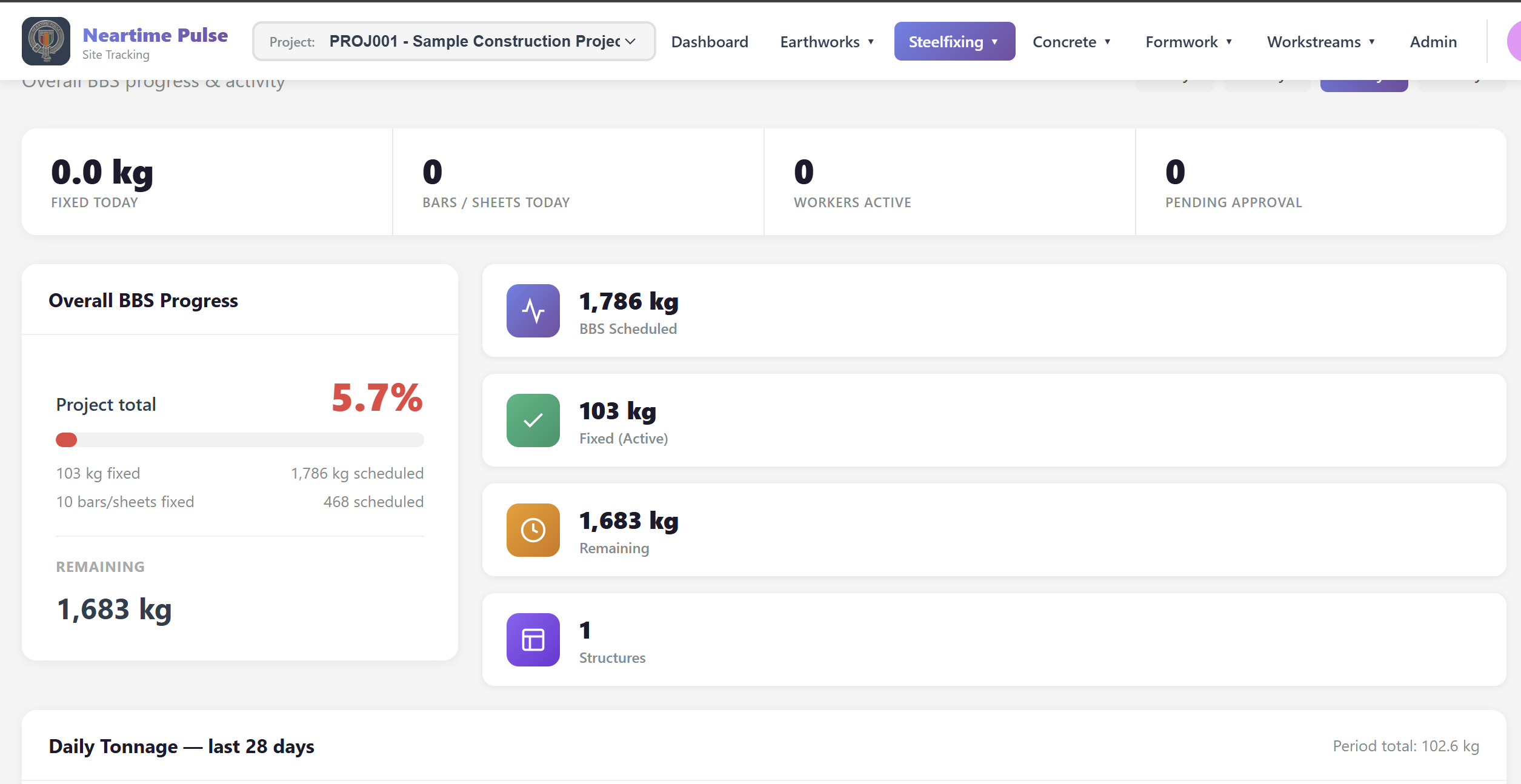Open the Admin section

[1433, 41]
